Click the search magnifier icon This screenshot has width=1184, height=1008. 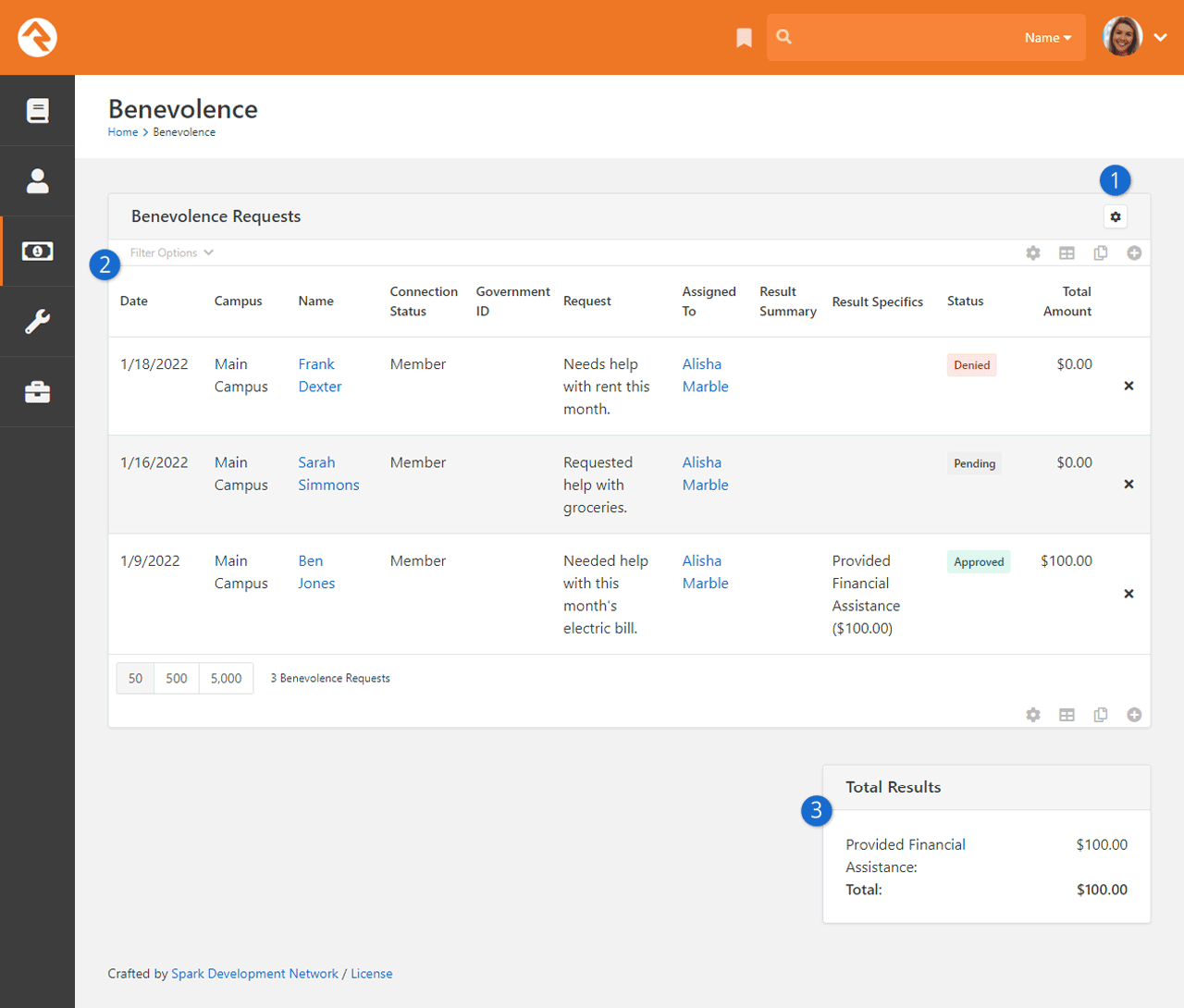pos(784,37)
